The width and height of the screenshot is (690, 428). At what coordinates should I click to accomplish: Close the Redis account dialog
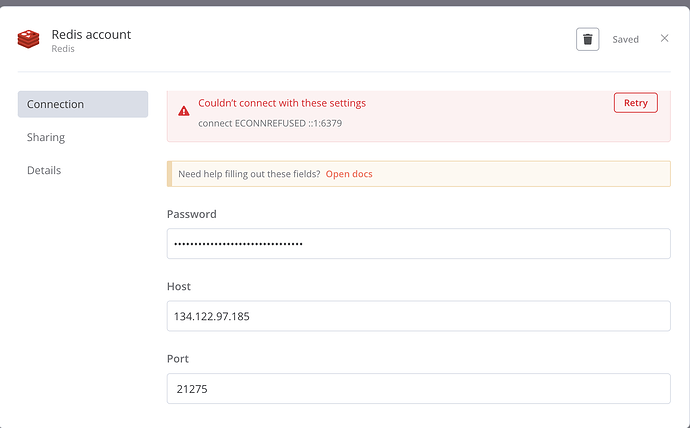point(664,38)
